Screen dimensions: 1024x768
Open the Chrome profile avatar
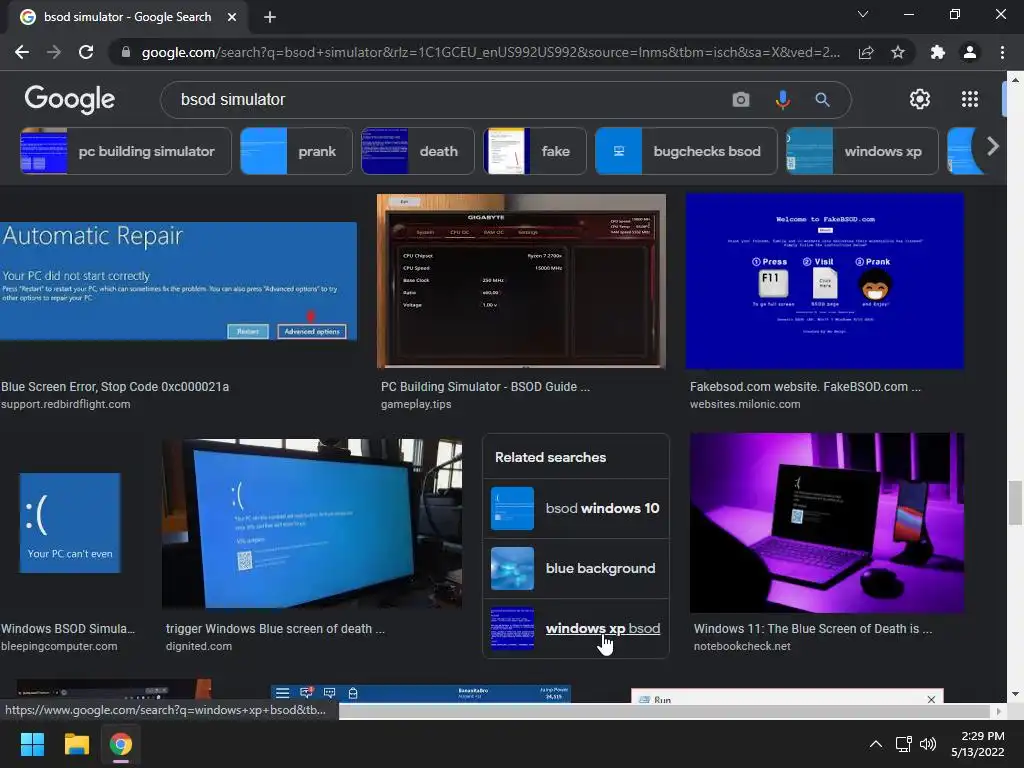970,52
